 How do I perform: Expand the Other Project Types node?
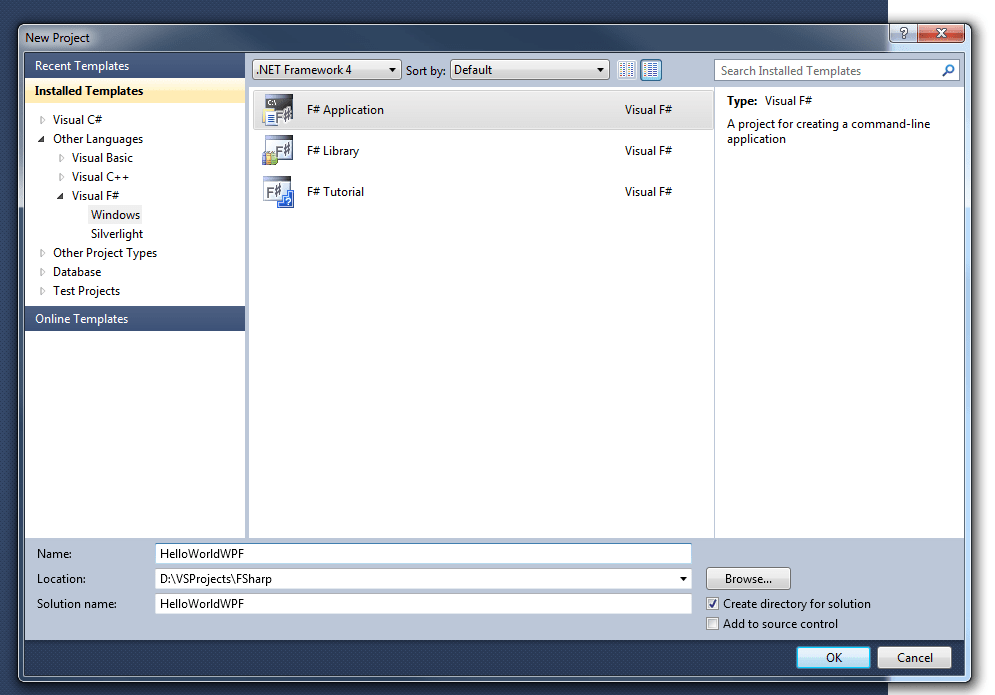click(43, 253)
